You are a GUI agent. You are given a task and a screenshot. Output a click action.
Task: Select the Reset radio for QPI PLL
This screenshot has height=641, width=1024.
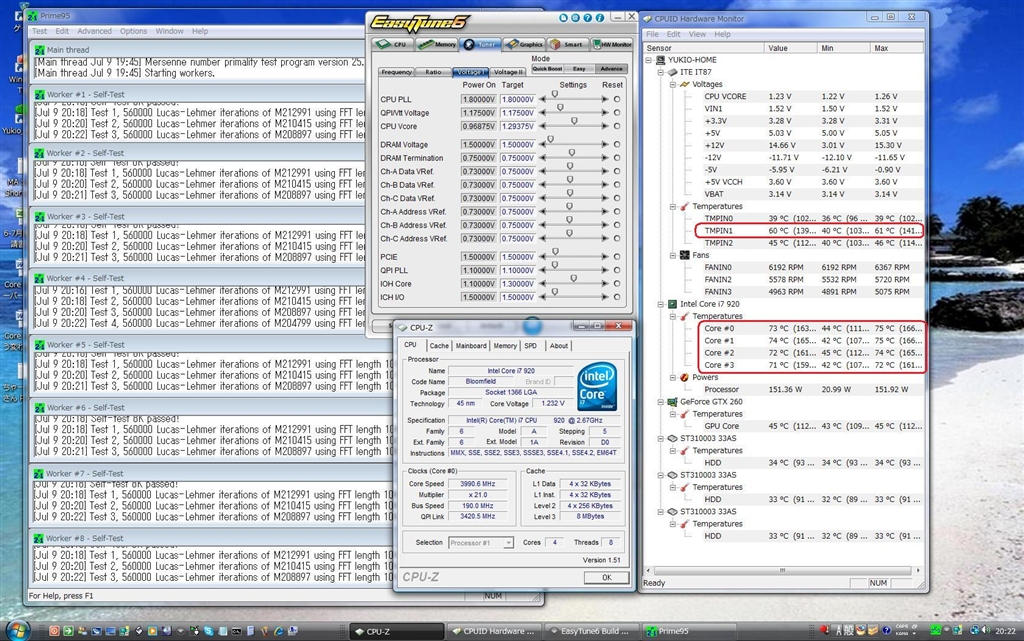pyautogui.click(x=616, y=270)
